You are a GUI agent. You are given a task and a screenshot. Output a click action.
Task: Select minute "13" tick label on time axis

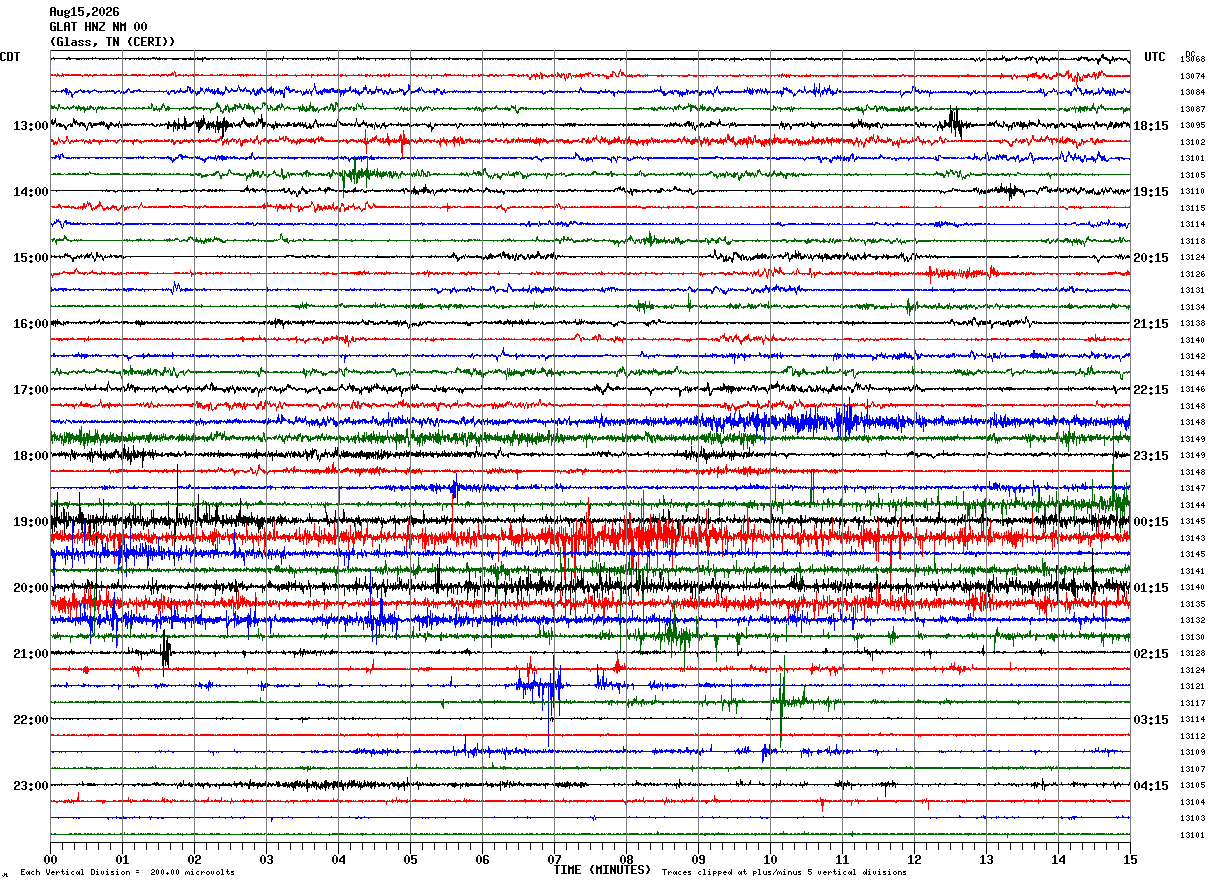[x=986, y=860]
